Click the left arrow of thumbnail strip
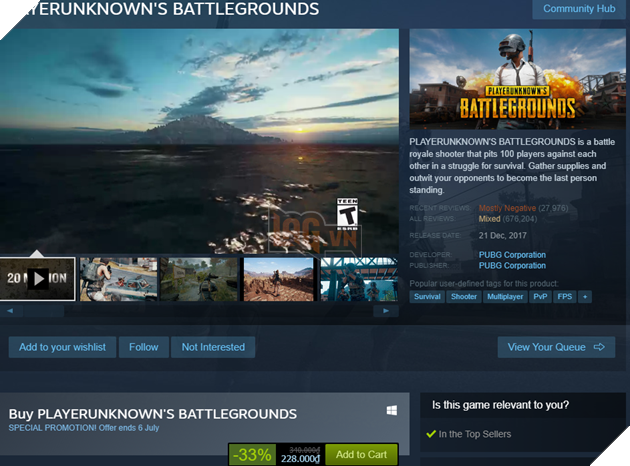The height and width of the screenshot is (466, 630). tap(10, 311)
